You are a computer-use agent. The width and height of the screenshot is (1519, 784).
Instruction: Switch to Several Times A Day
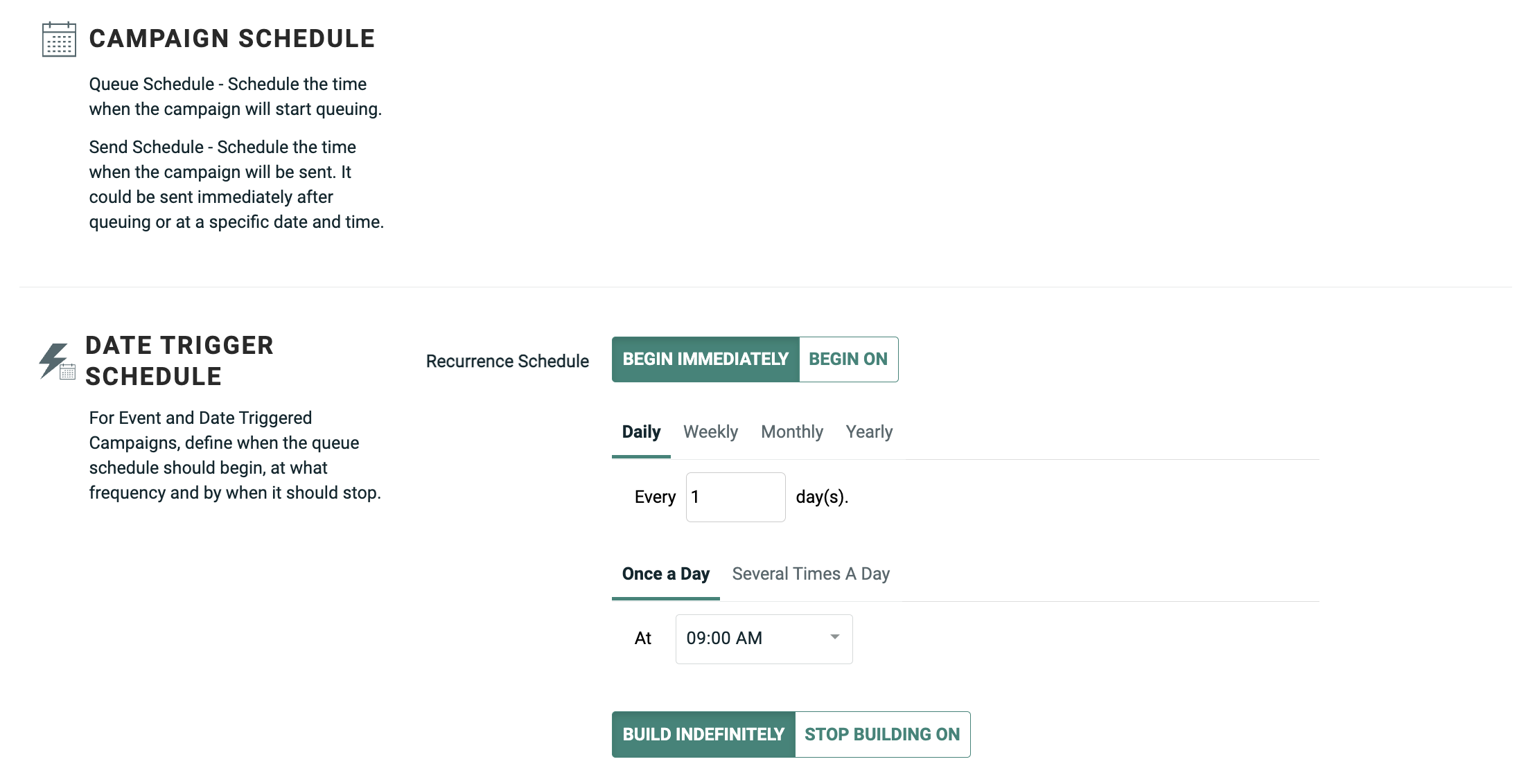click(x=811, y=574)
